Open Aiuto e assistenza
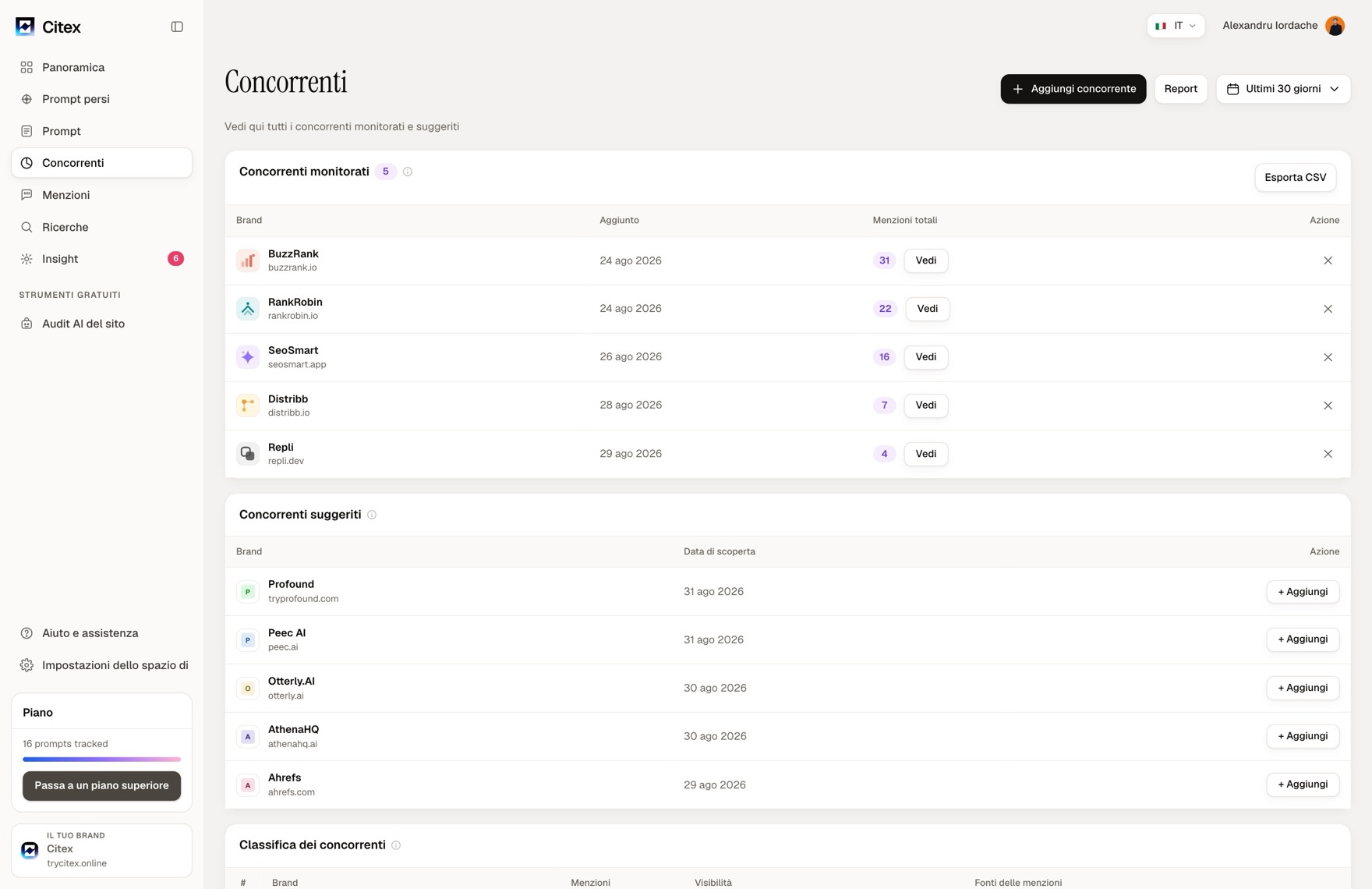Image resolution: width=1372 pixels, height=889 pixels. coord(101,633)
